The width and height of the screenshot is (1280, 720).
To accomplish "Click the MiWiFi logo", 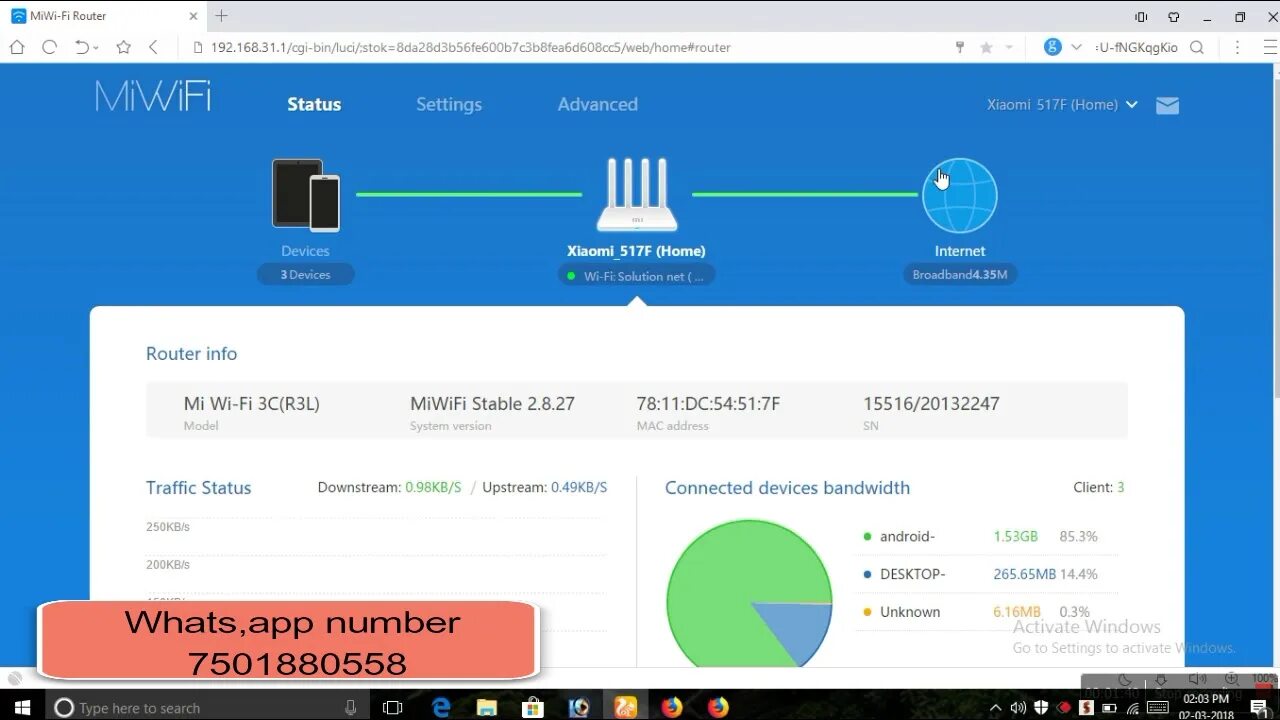I will [x=153, y=97].
